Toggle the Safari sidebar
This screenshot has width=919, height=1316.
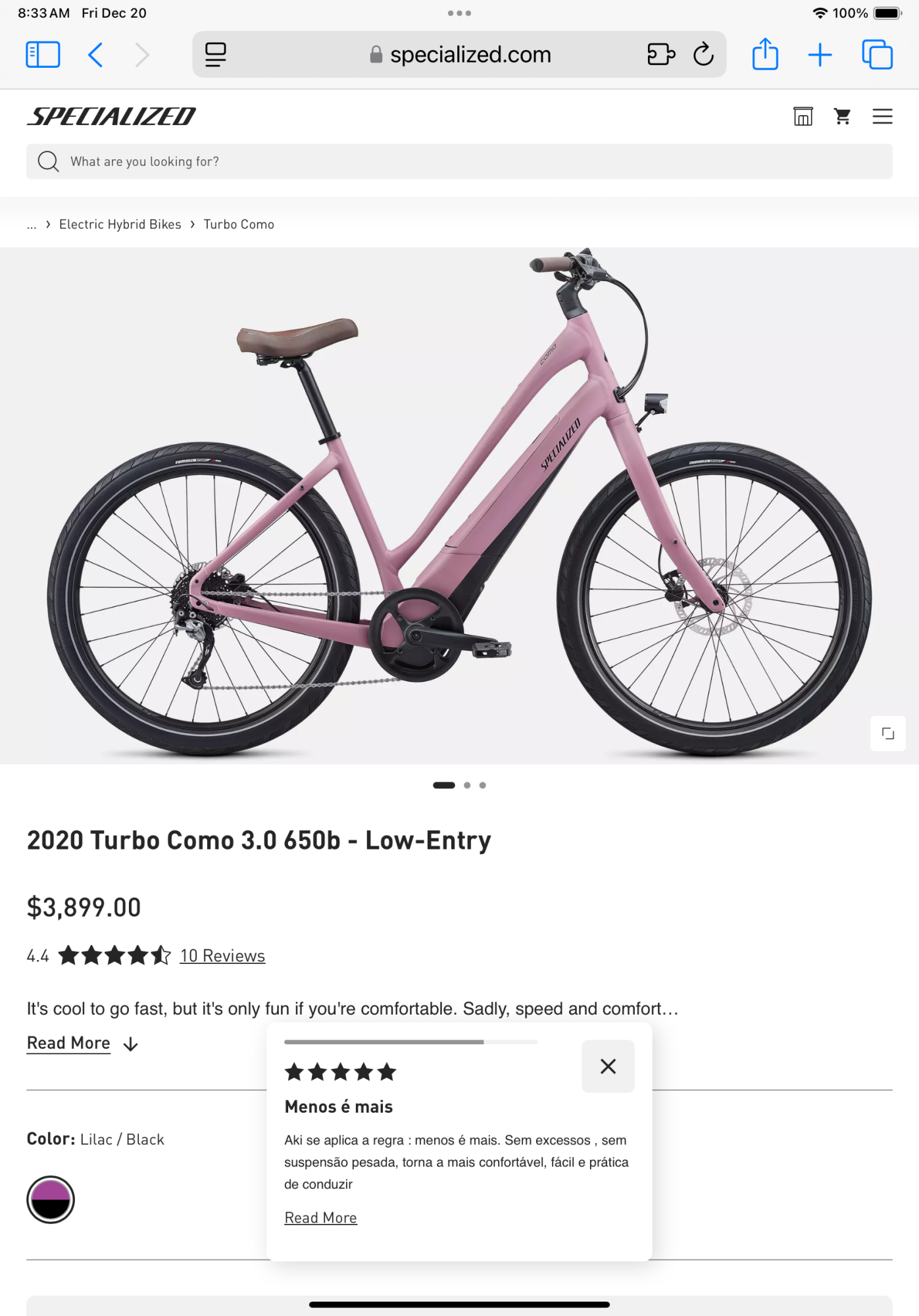[43, 55]
